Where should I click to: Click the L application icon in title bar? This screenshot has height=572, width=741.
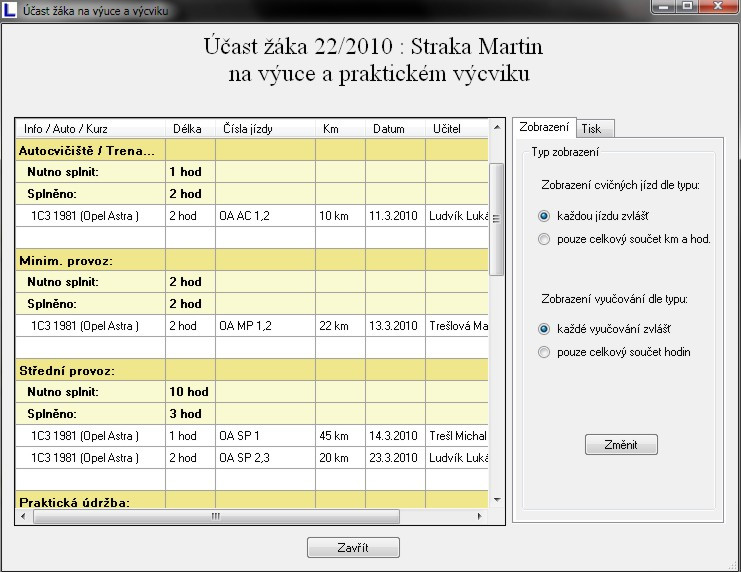click(9, 9)
